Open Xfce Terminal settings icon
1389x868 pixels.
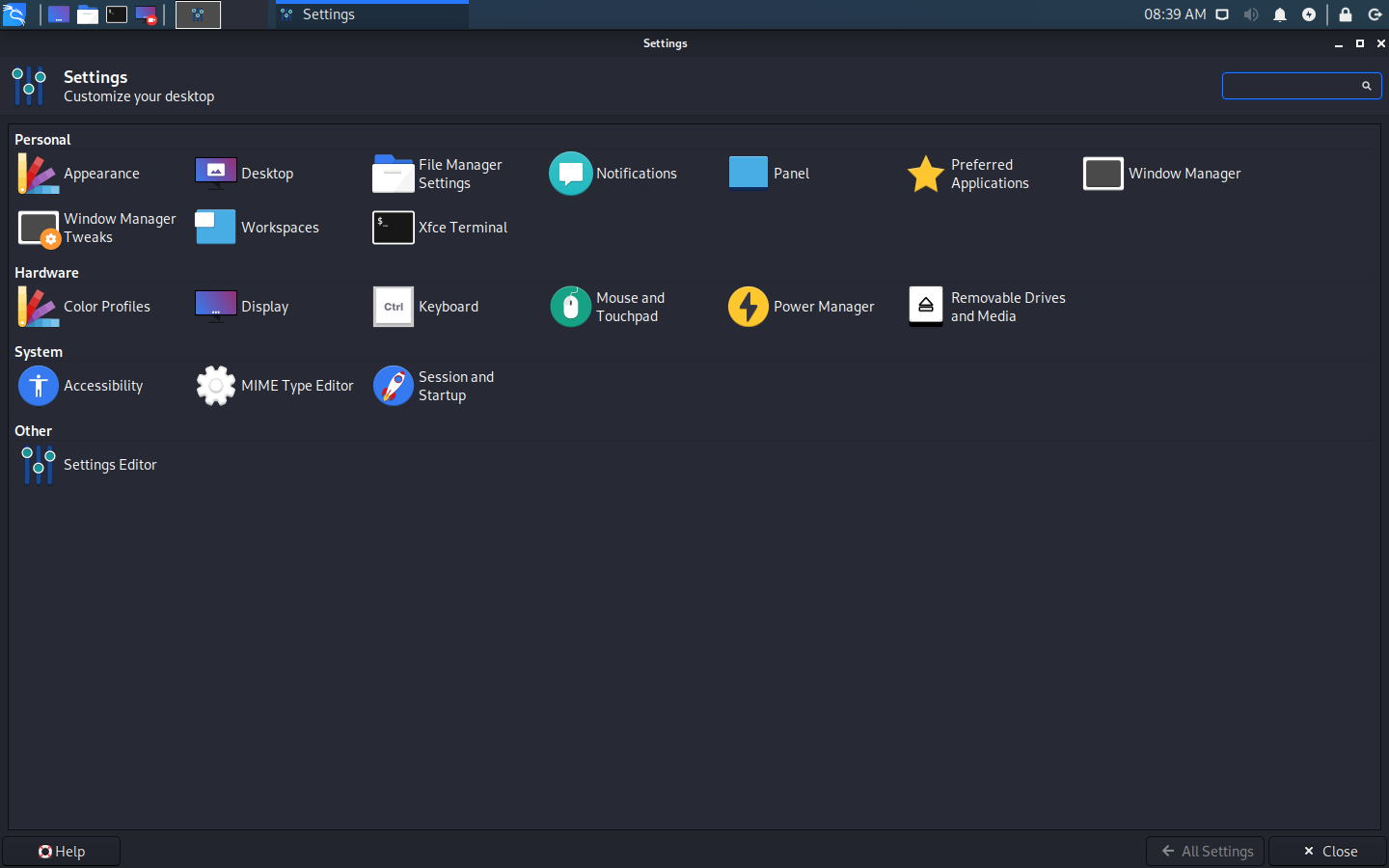click(x=394, y=228)
